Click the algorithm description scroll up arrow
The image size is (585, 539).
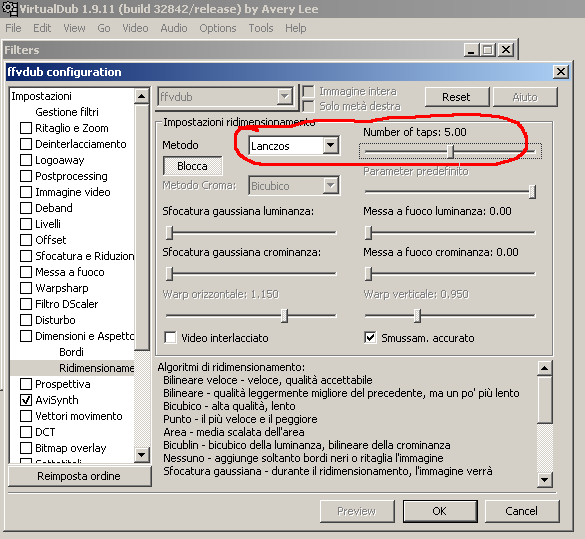[x=544, y=369]
